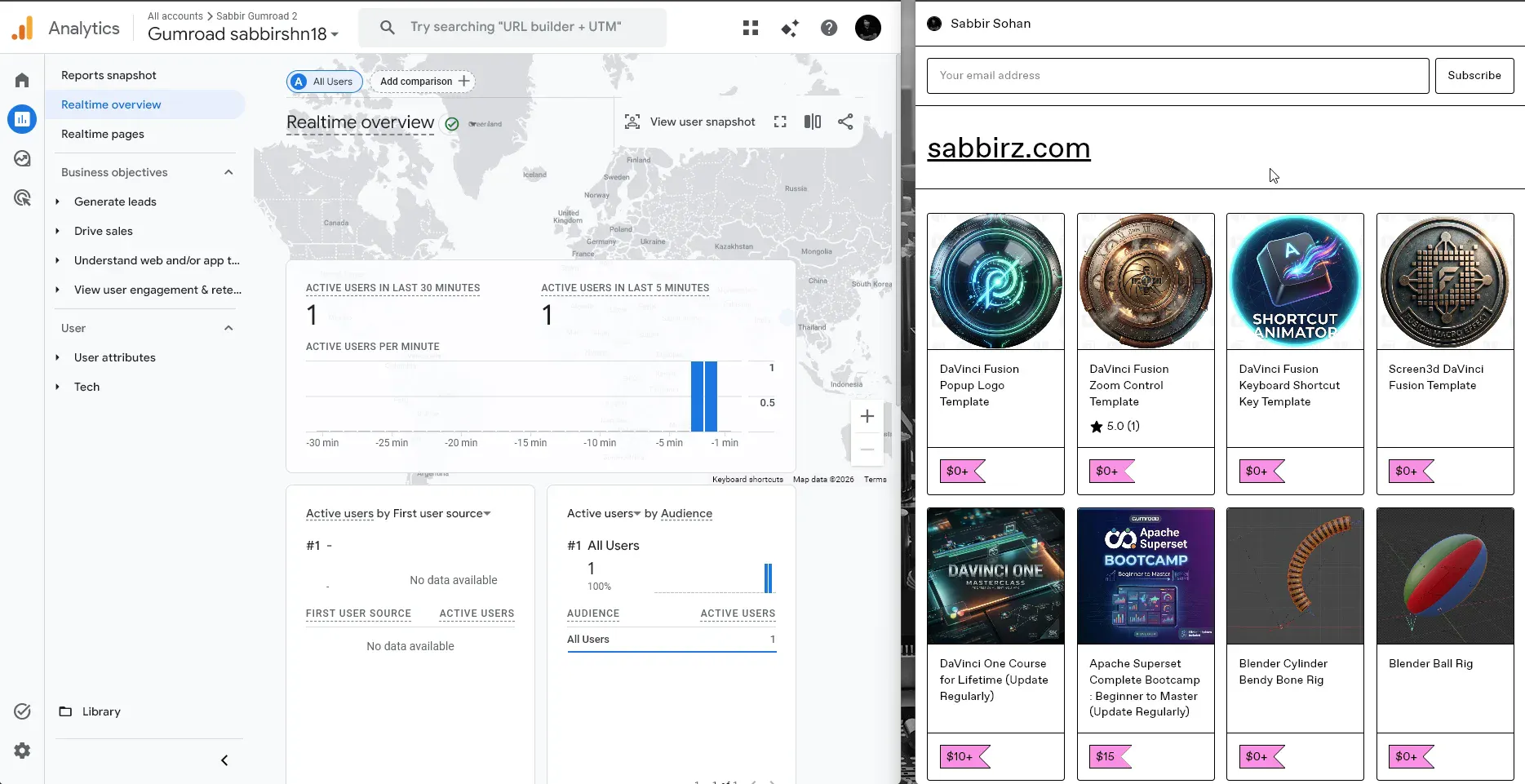
Task: Collapse the Business objectives section
Action: [x=228, y=172]
